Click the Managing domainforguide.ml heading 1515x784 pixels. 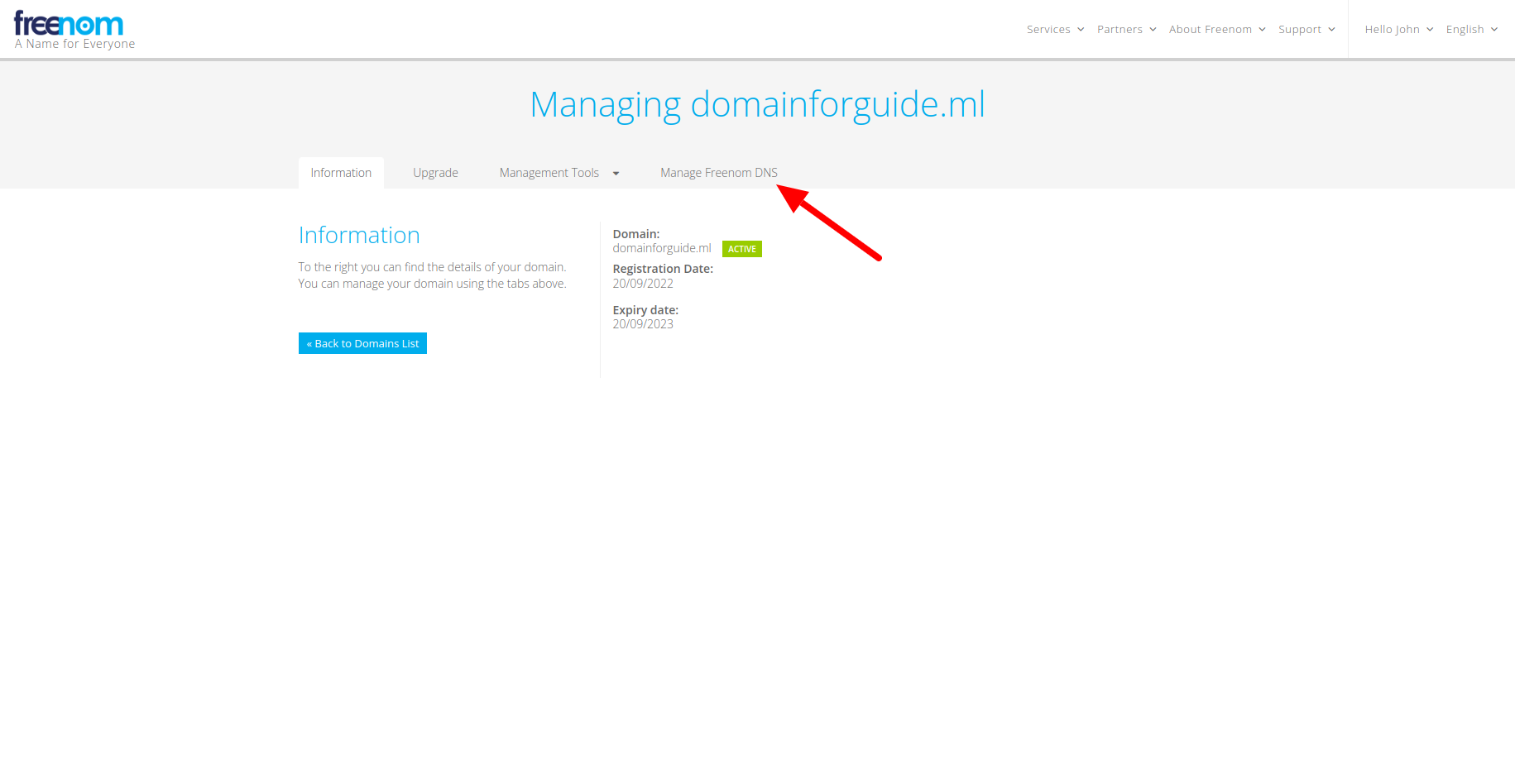coord(757,105)
